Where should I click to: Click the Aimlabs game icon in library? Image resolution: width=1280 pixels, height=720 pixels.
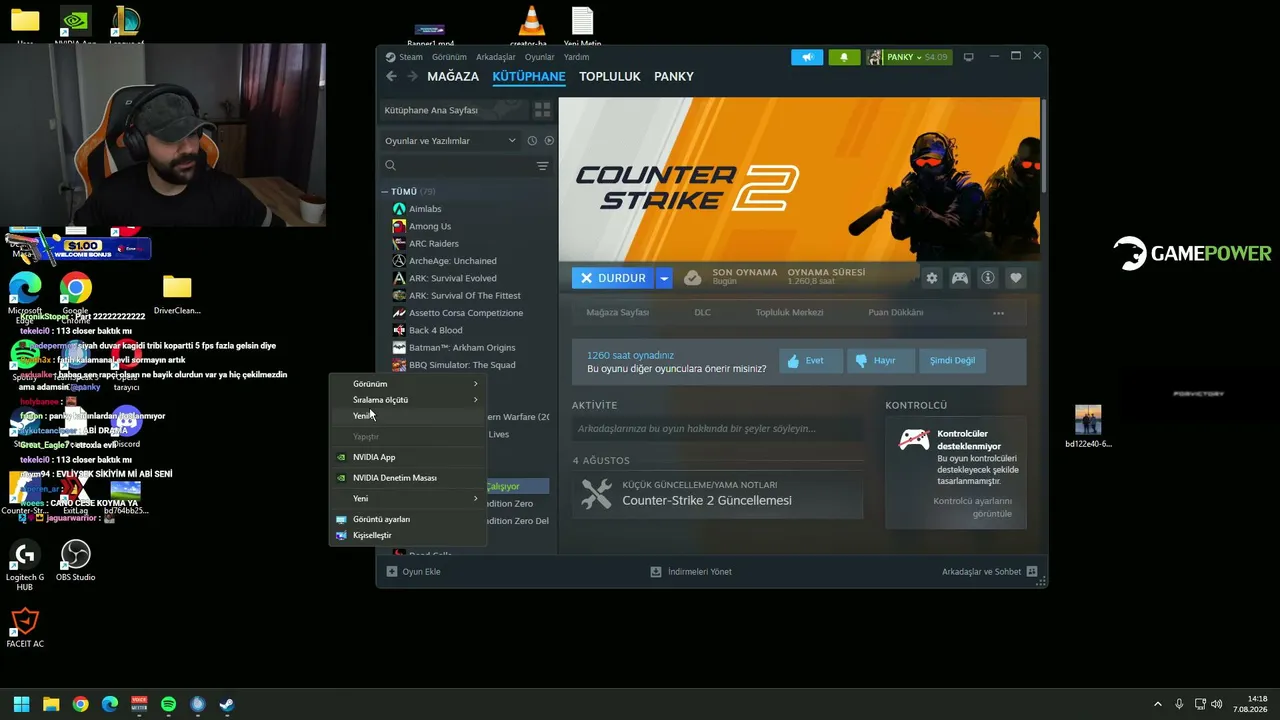[399, 209]
